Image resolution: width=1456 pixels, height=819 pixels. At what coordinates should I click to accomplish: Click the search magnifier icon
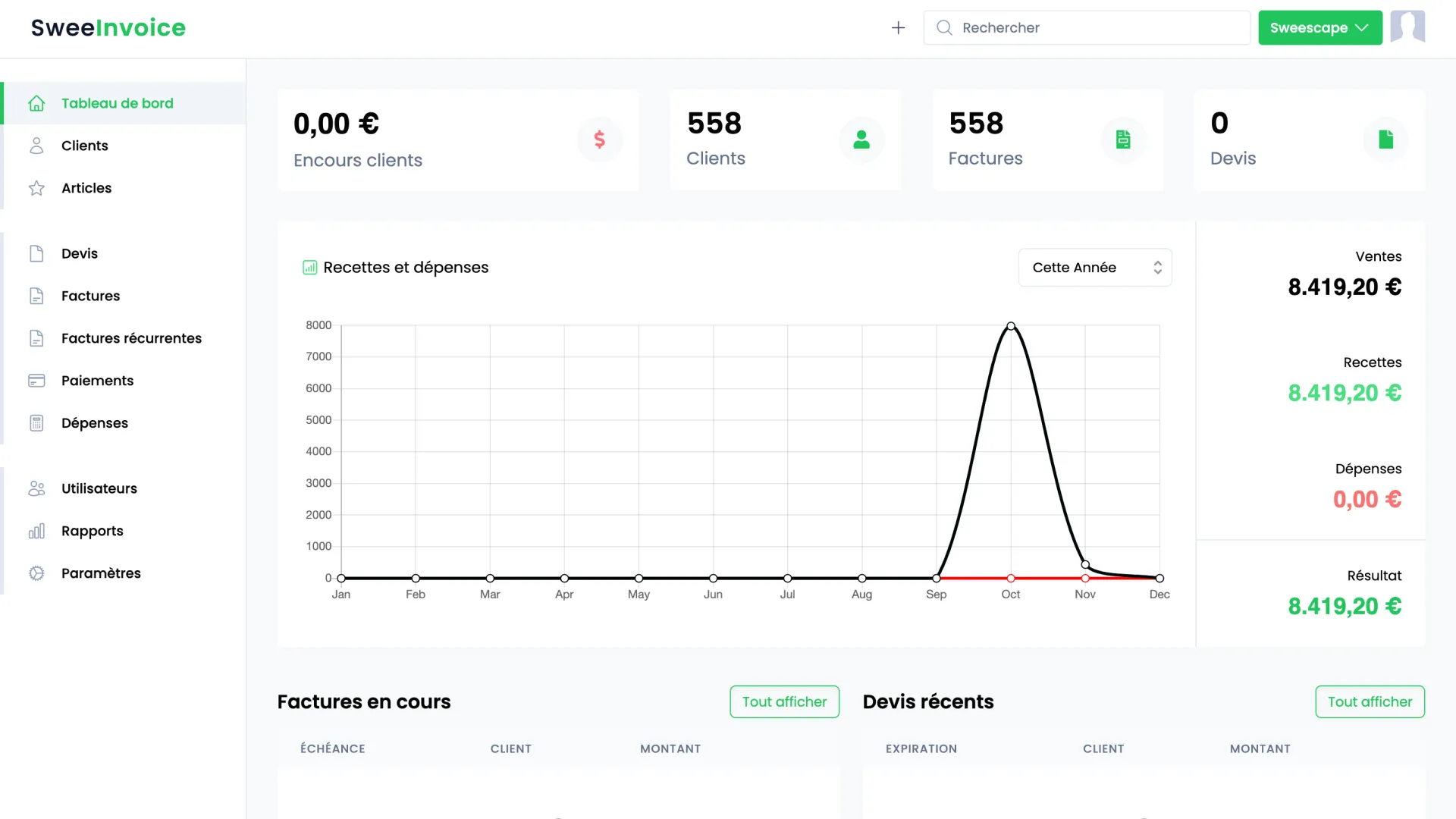coord(943,27)
